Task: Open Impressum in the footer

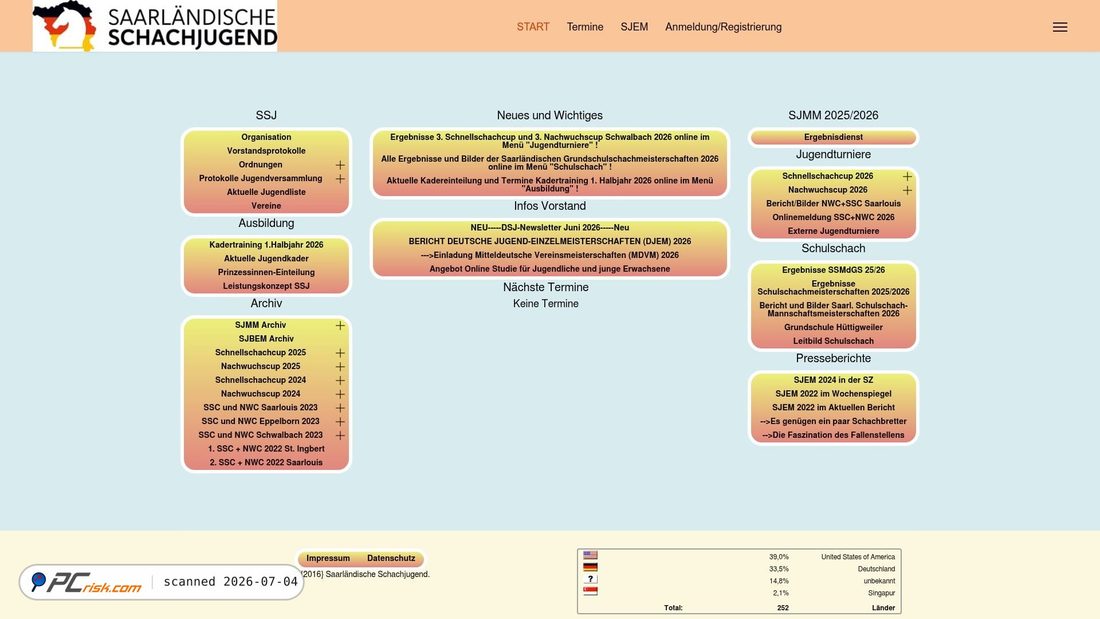Action: click(x=328, y=559)
